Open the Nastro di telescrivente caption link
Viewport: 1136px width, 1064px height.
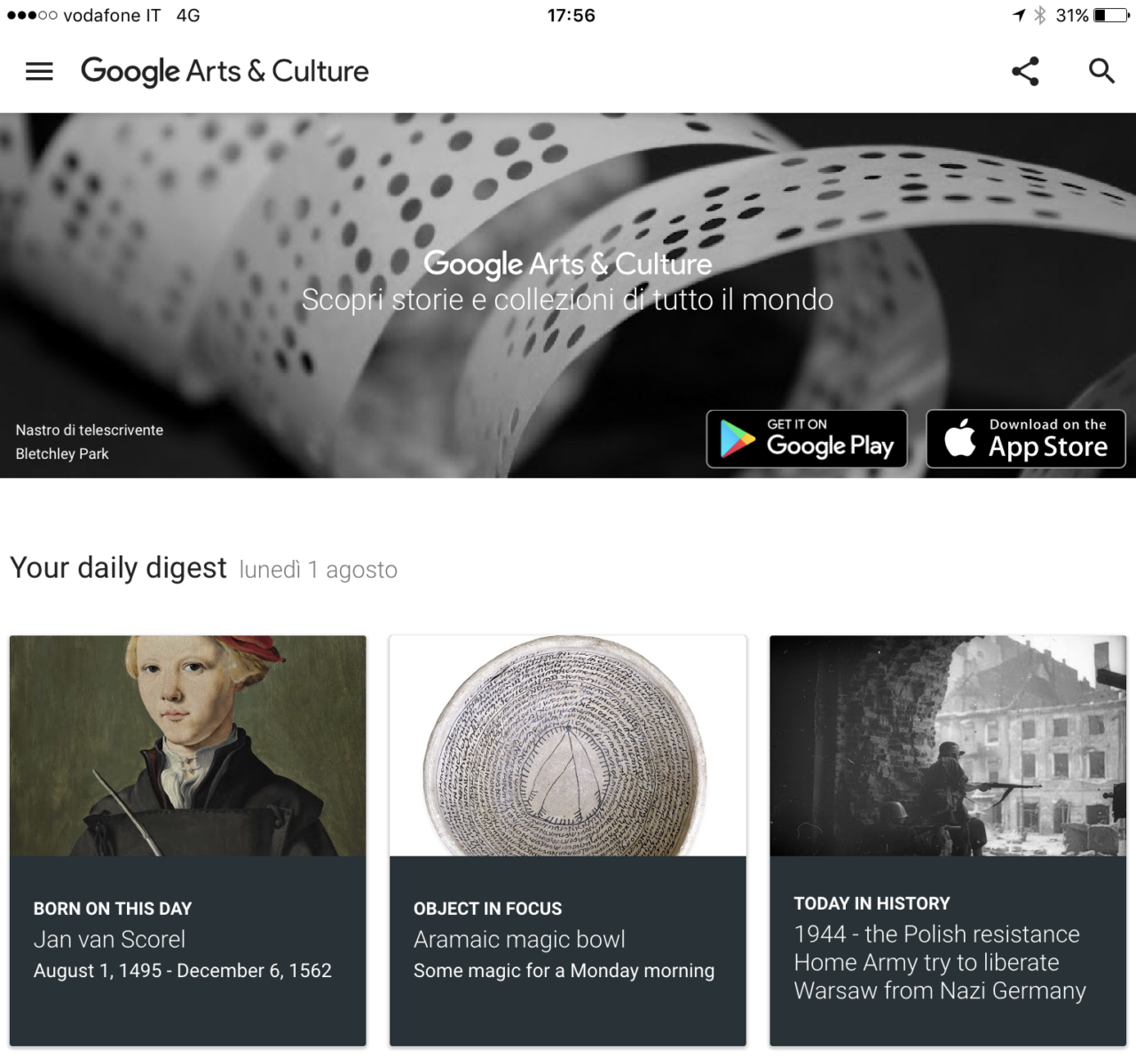tap(90, 430)
